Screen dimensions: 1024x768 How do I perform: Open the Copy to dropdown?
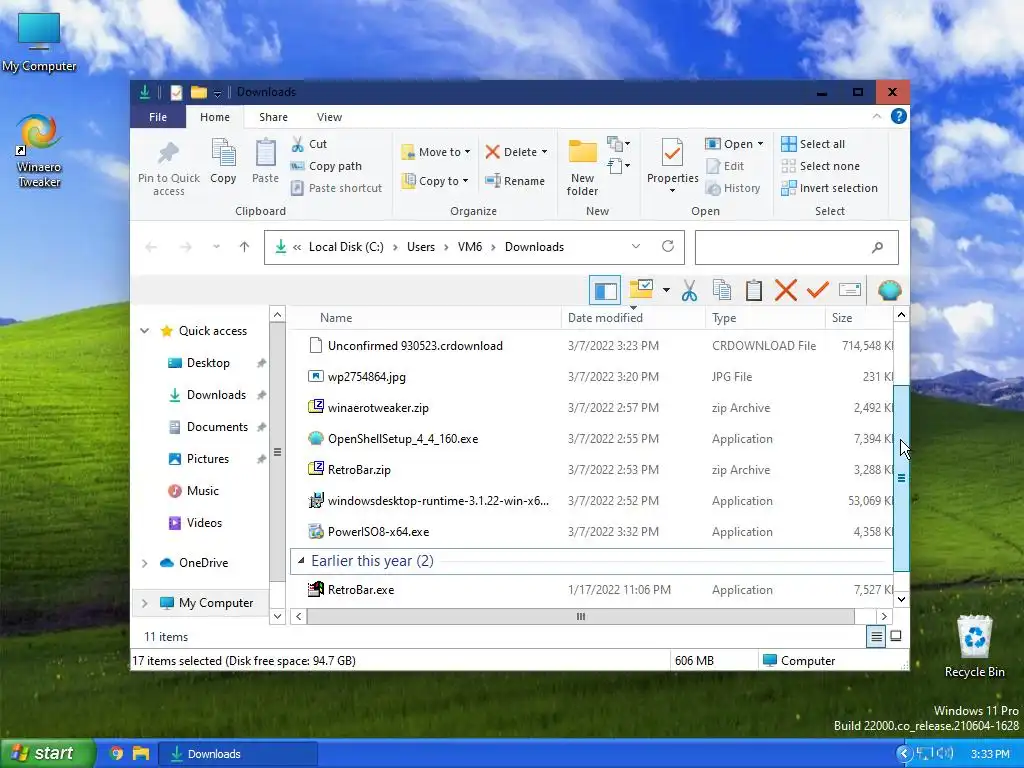click(435, 181)
